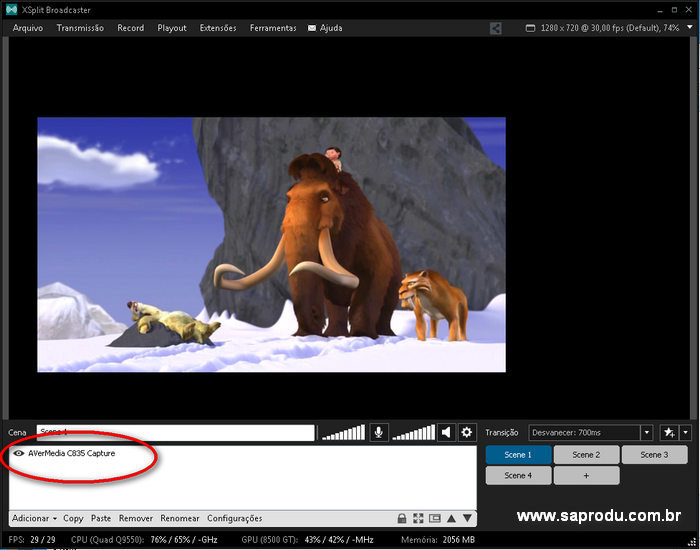Click Paste in the sources toolbar
700x550 pixels.
point(101,518)
